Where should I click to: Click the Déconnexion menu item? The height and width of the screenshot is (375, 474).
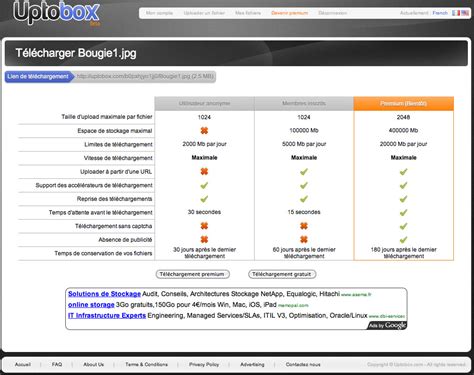point(332,13)
